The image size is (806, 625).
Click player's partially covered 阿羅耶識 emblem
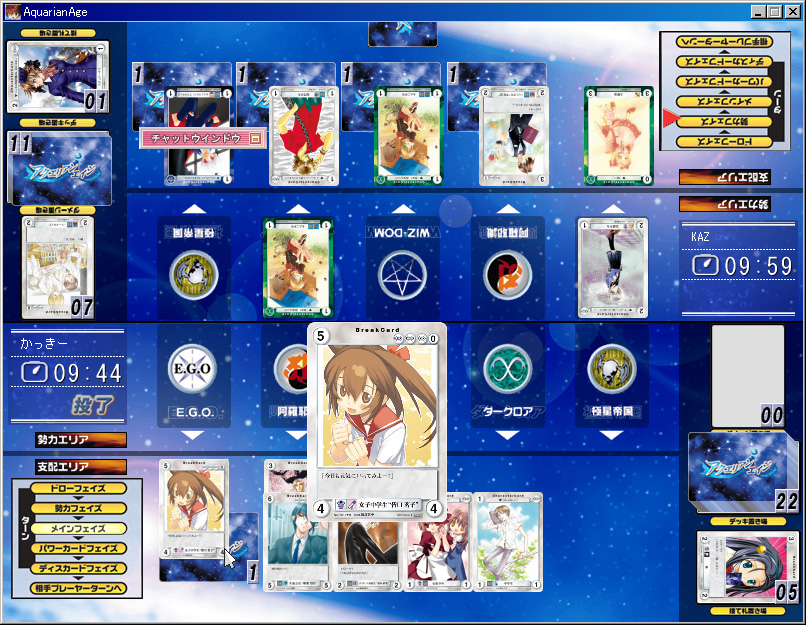290,368
